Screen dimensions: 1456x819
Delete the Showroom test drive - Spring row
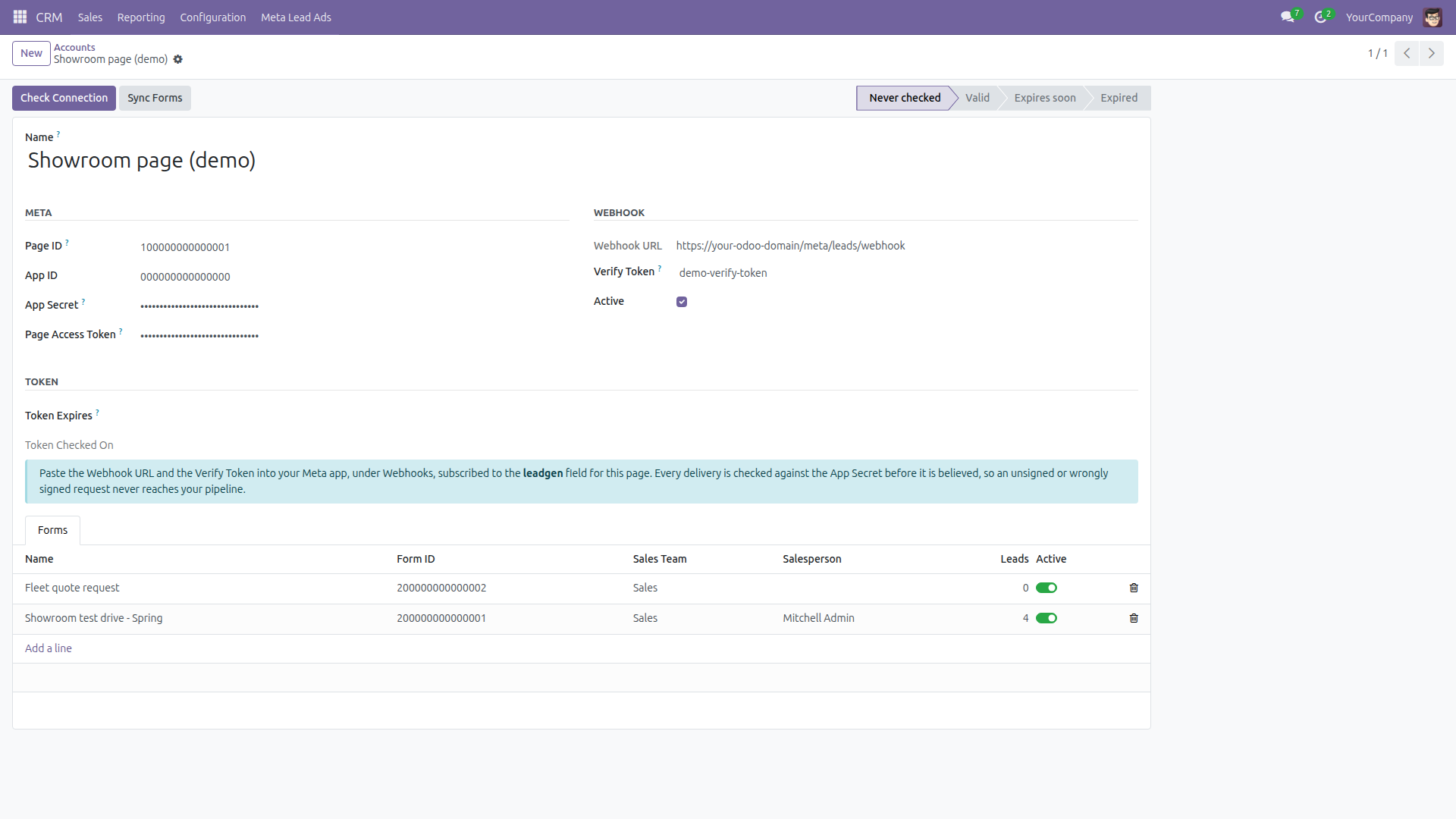click(1134, 618)
